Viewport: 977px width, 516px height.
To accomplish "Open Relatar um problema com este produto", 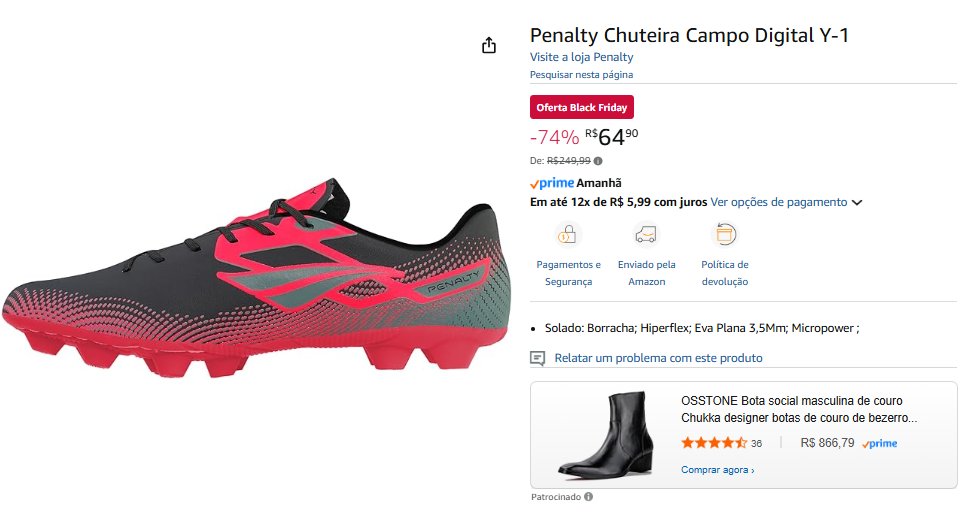I will pos(658,358).
